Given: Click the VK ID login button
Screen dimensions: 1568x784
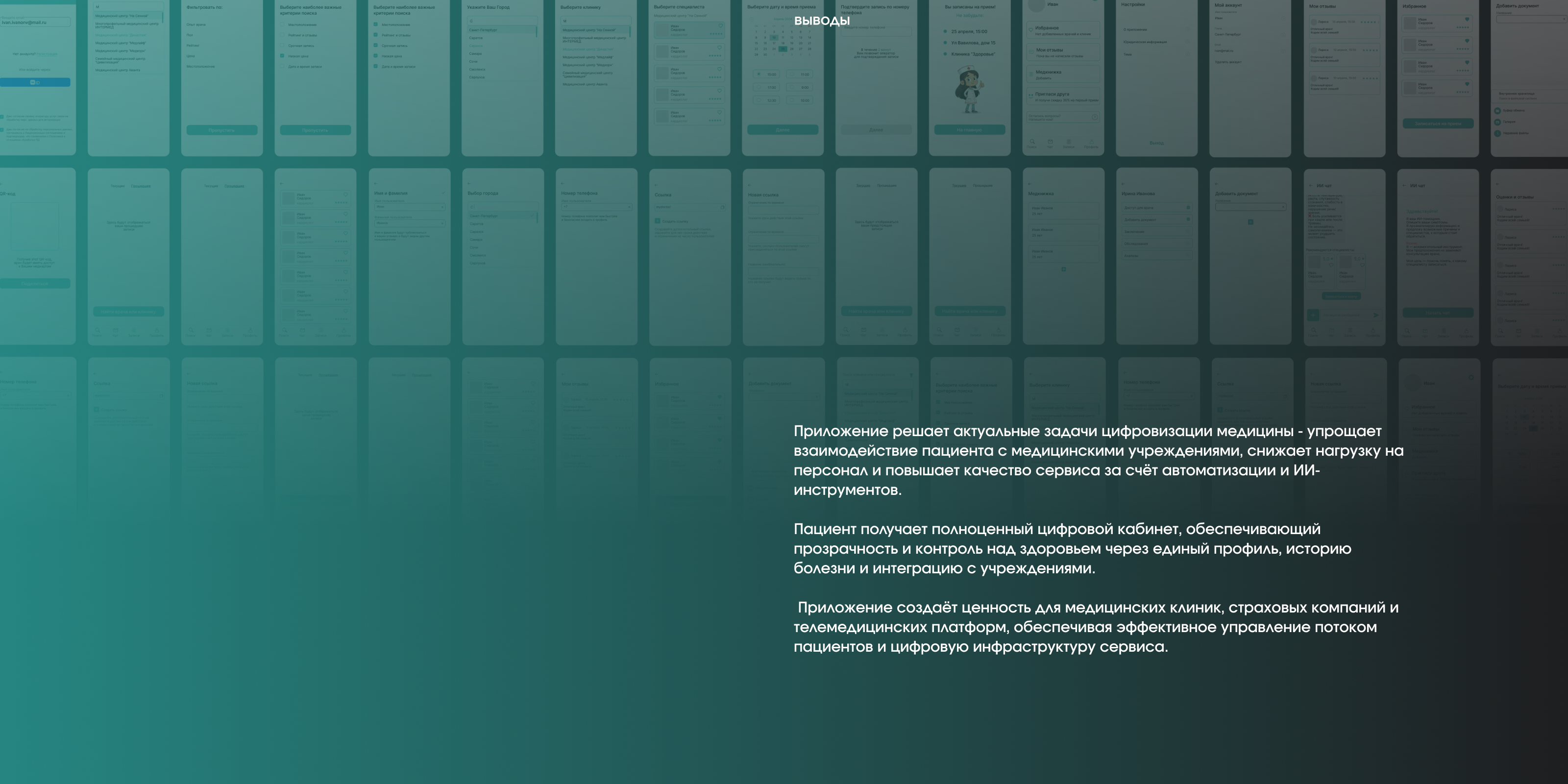Looking at the screenshot, I should point(35,82).
